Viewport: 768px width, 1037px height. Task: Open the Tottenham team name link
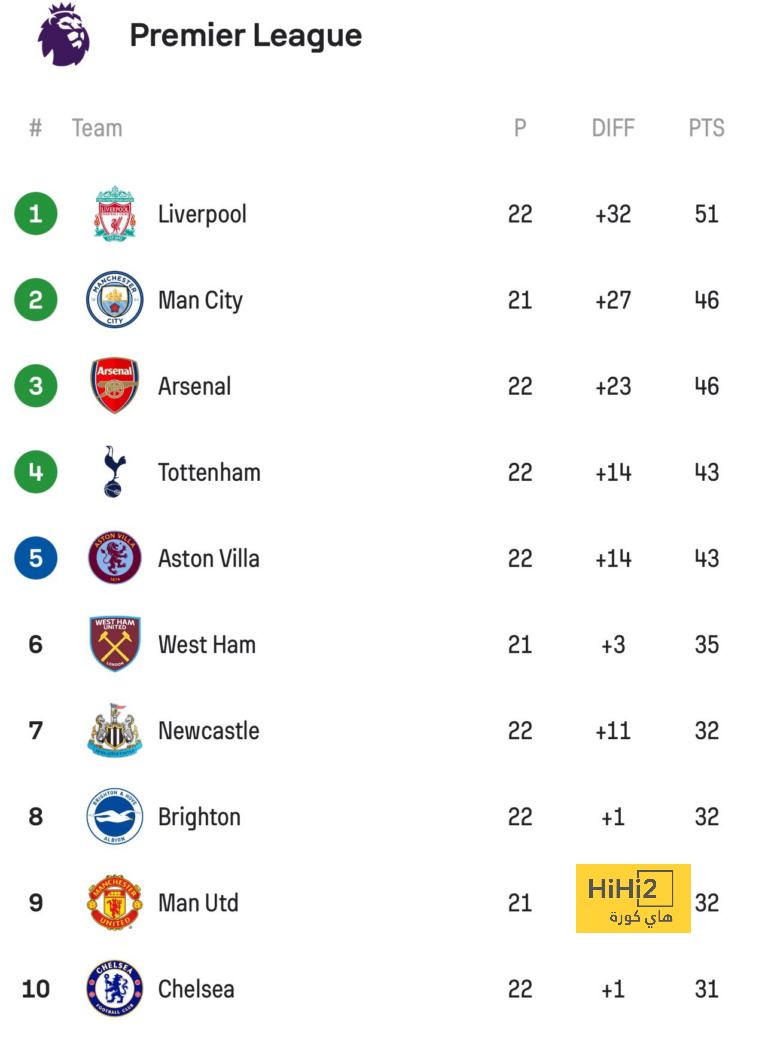click(209, 472)
